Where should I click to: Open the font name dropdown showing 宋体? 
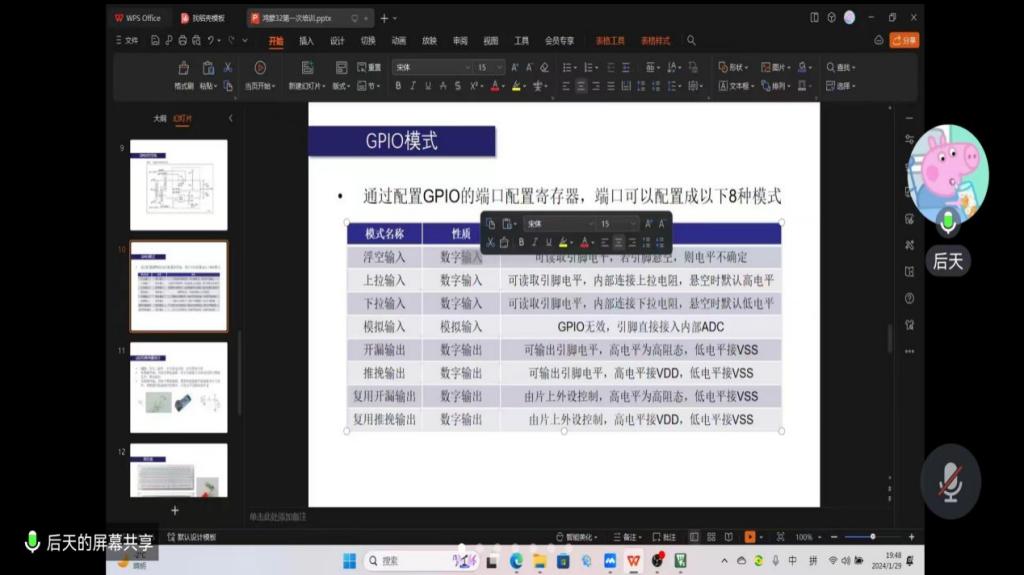click(x=432, y=67)
